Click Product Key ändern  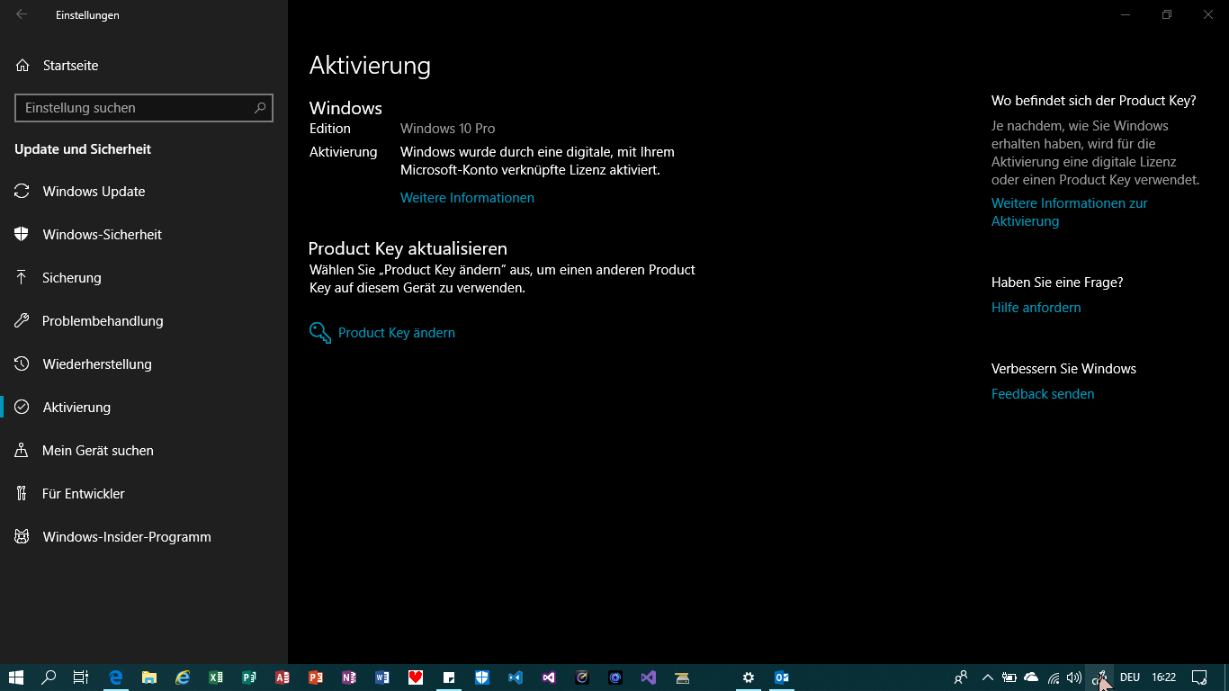[396, 333]
